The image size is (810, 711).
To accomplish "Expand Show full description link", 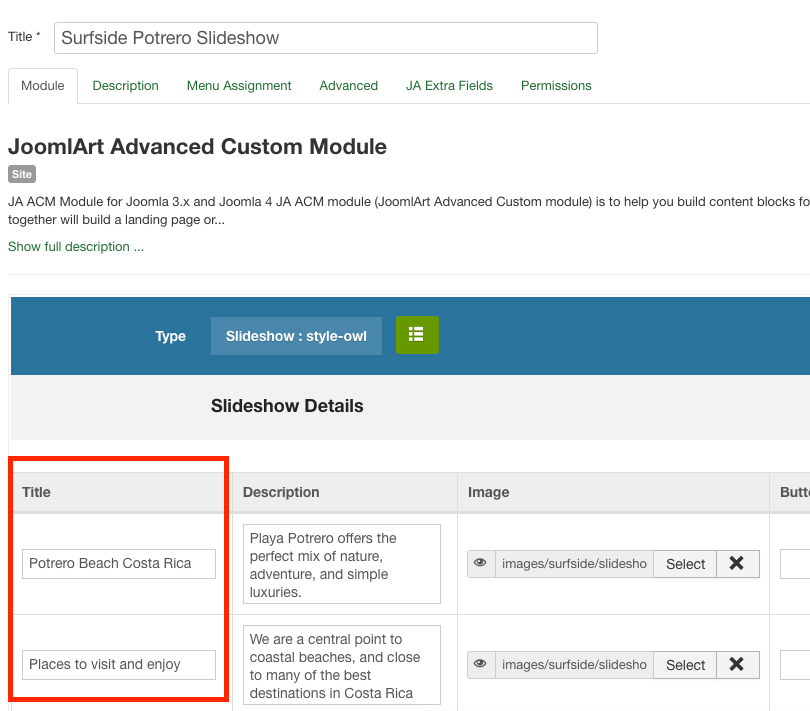I will click(76, 247).
